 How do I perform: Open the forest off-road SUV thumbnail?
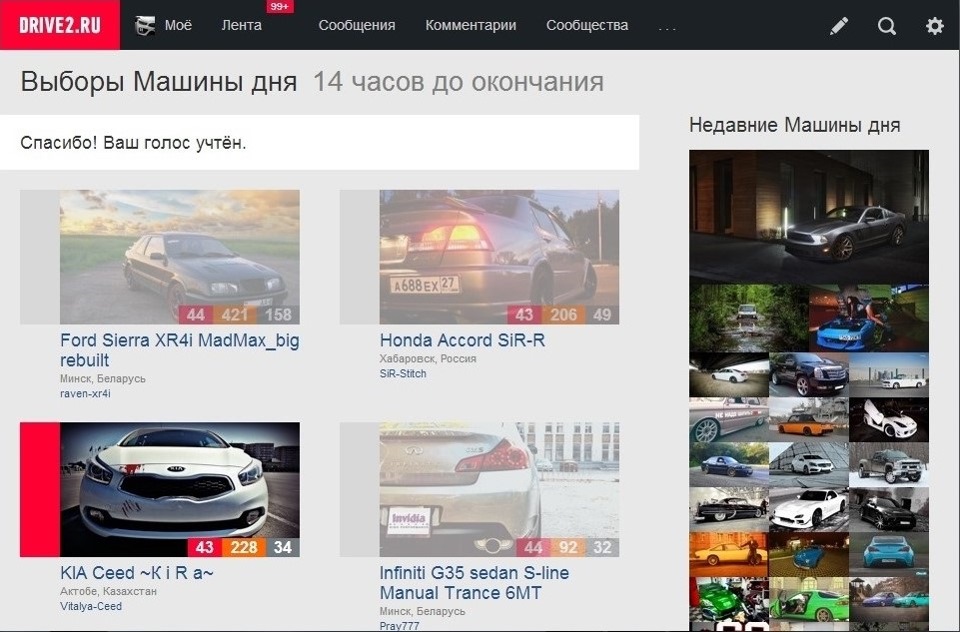749,317
